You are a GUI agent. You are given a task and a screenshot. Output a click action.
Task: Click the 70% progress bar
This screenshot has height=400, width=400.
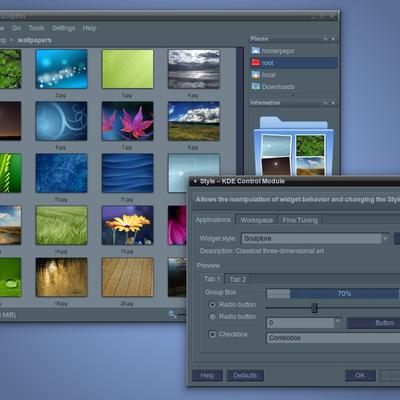pos(333,294)
